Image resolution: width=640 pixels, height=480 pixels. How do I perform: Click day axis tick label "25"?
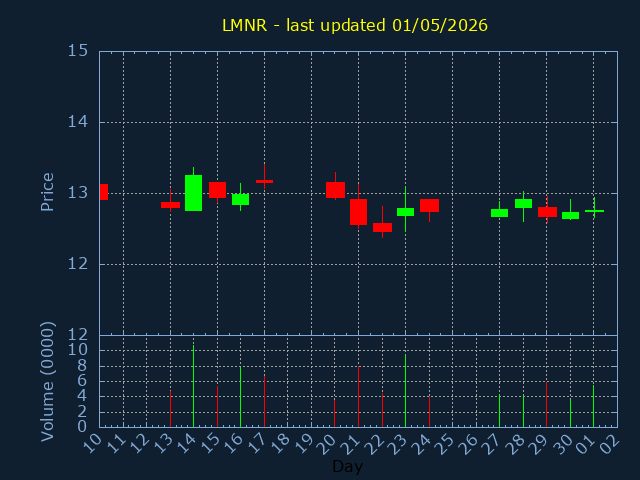point(445,443)
